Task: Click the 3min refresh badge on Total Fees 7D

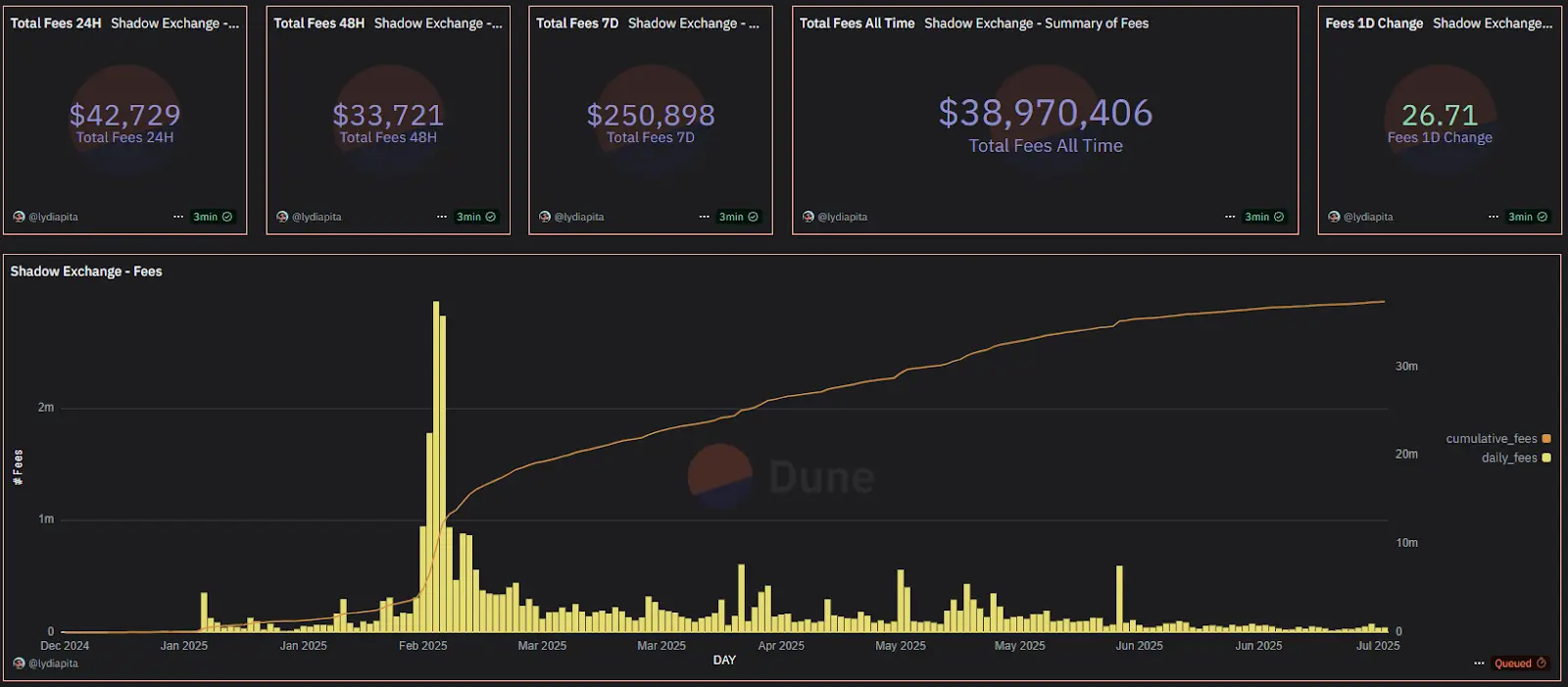Action: (x=739, y=217)
